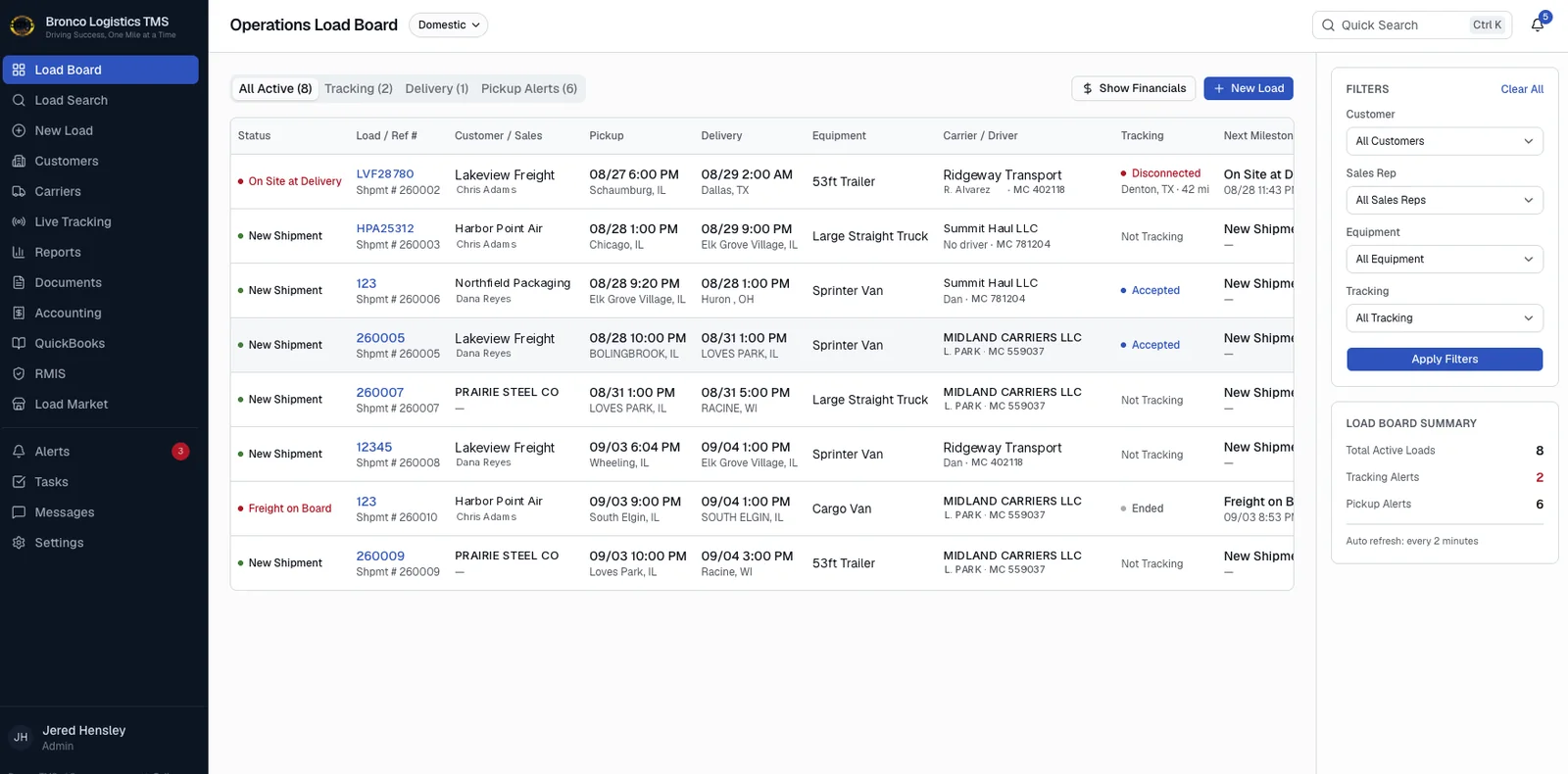Screen dimensions: 1568x774
Task: Open load 260009 link
Action: click(x=380, y=556)
